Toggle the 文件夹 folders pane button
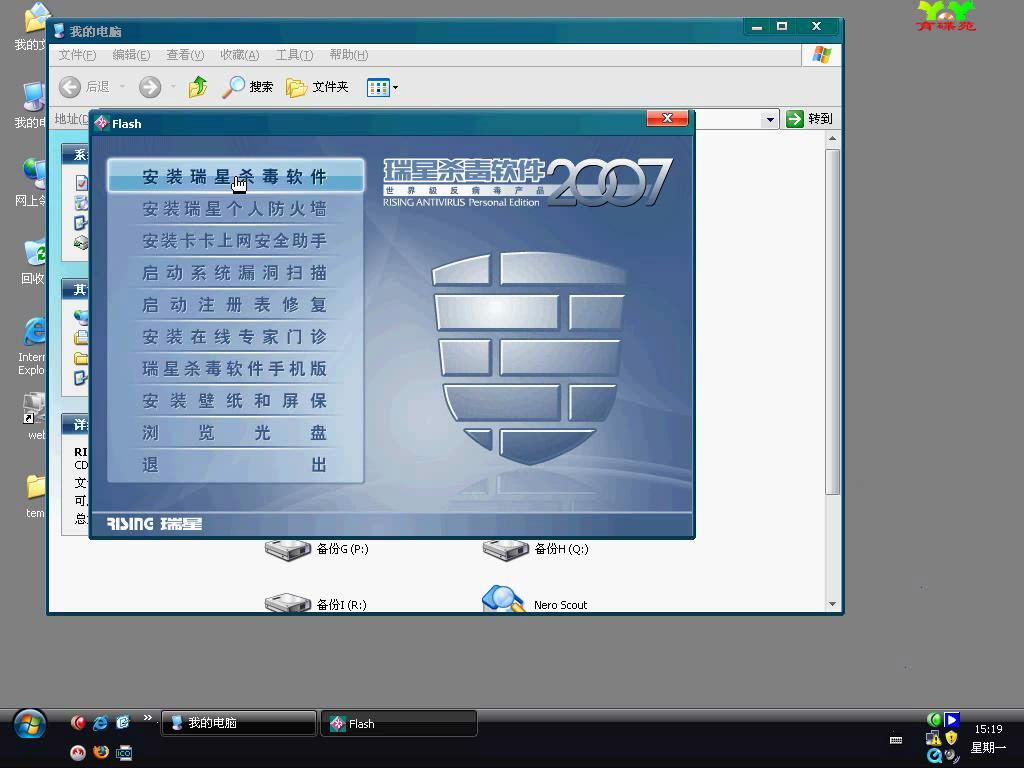This screenshot has width=1024, height=768. coord(317,86)
